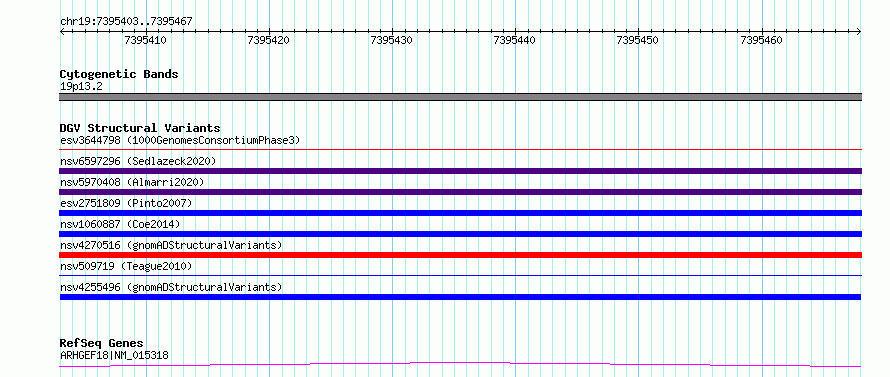Click ruler position 7395460
Image resolution: width=890 pixels, height=377 pixels.
coord(761,40)
